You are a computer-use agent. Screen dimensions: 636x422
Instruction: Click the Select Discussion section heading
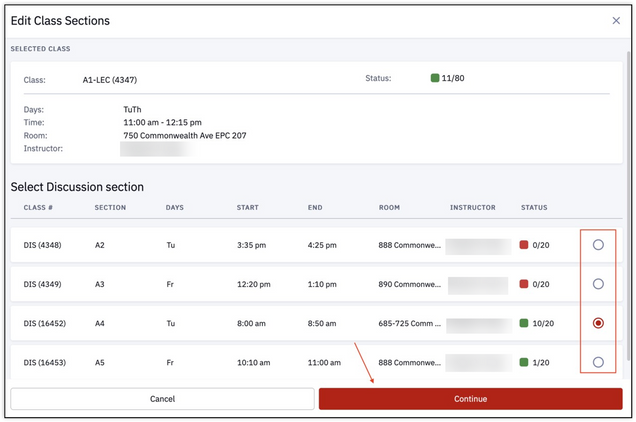pyautogui.click(x=77, y=187)
